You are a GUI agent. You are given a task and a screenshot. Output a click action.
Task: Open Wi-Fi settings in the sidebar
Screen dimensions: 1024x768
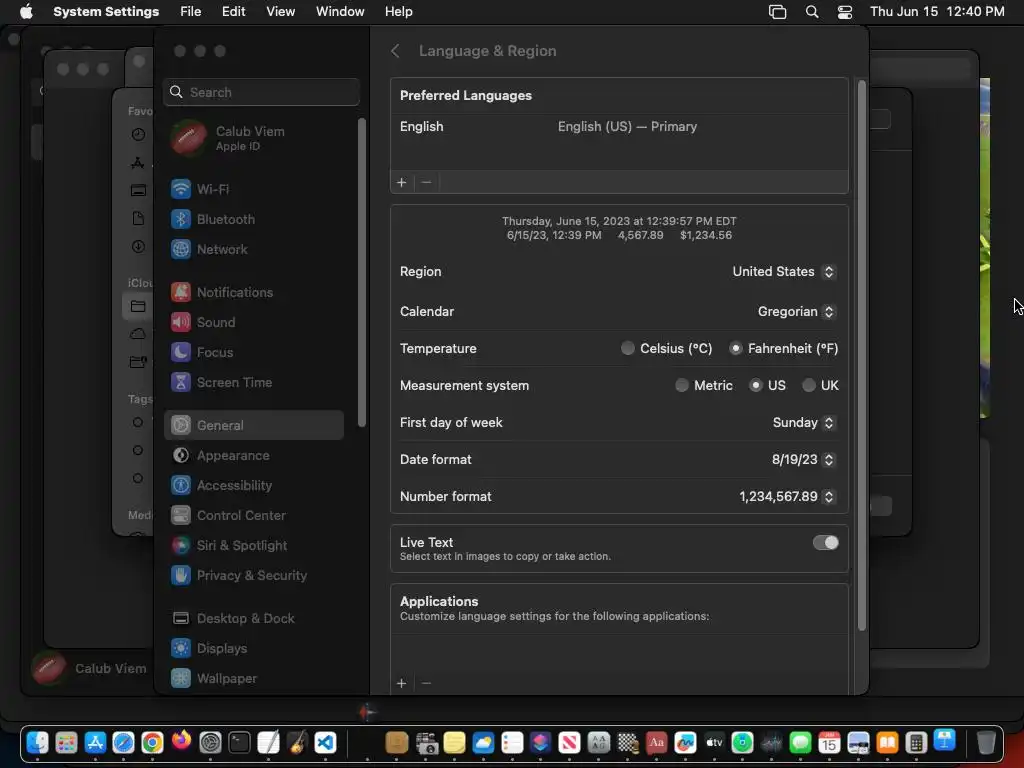point(253,189)
